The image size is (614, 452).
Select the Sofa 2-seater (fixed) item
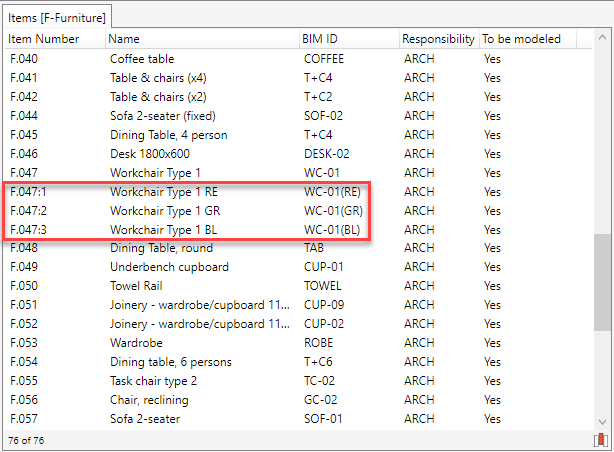coord(162,116)
